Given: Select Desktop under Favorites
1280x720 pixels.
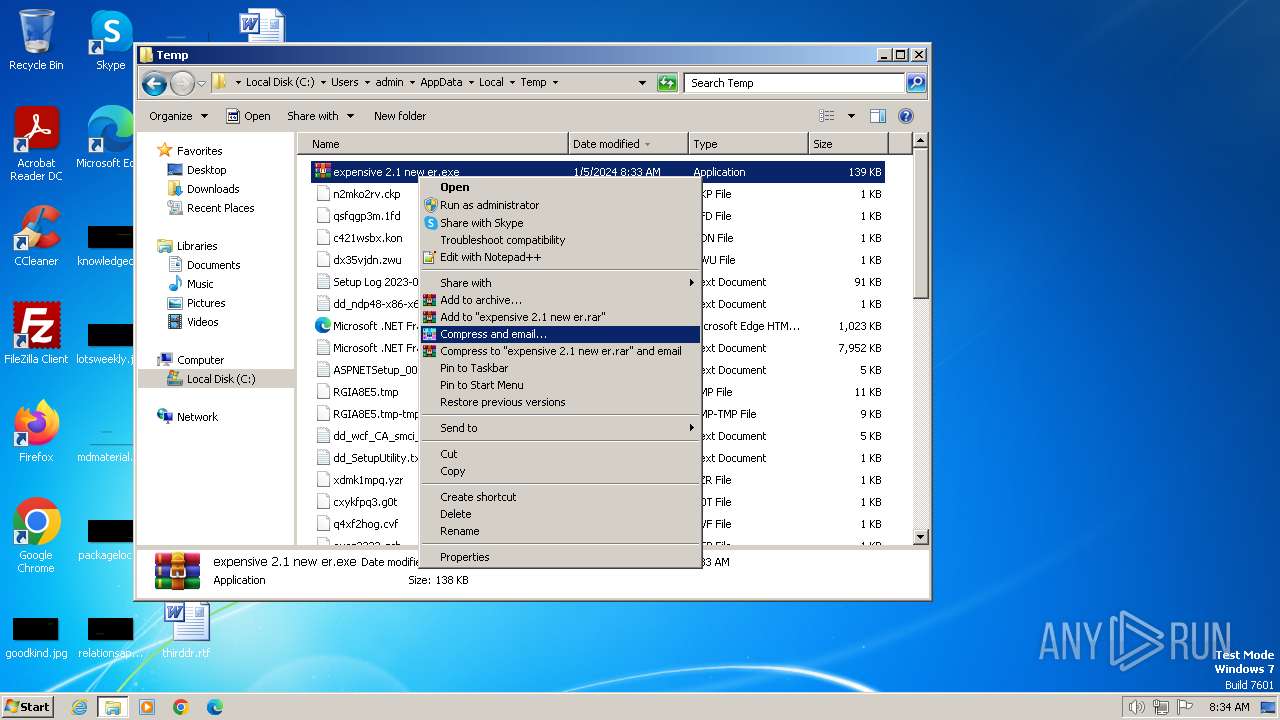Looking at the screenshot, I should tap(206, 170).
